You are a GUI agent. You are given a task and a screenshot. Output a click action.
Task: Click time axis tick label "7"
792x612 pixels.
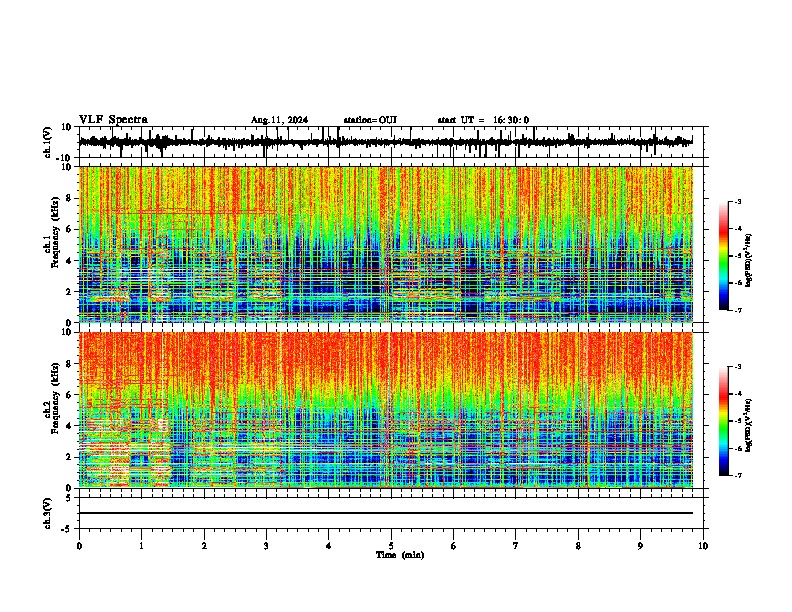pos(516,546)
